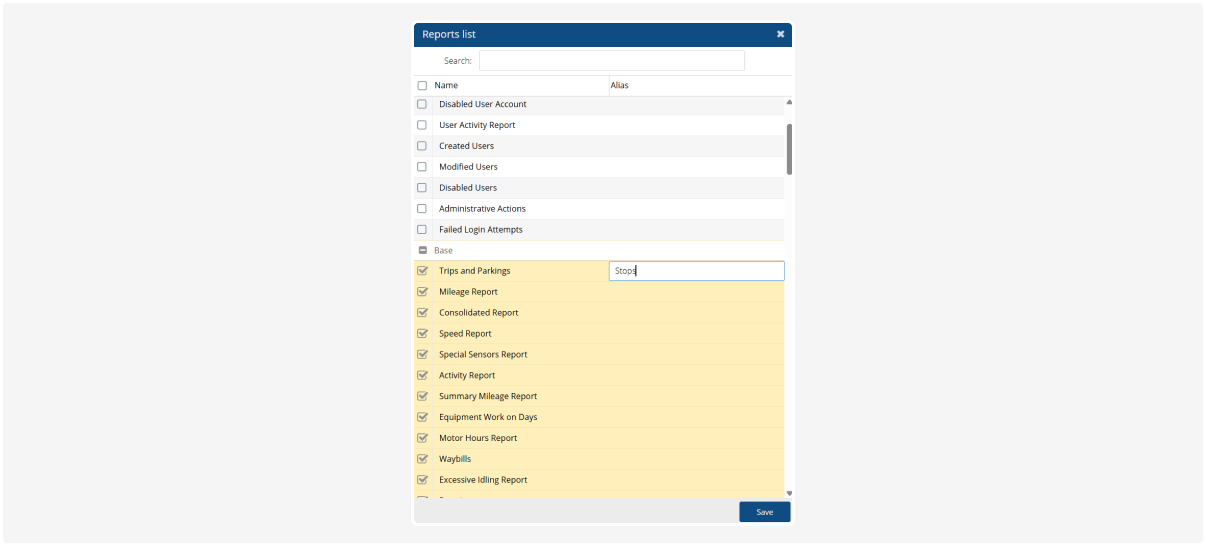Uncheck the Waybills report checkbox
This screenshot has width=1206, height=546.
click(422, 459)
